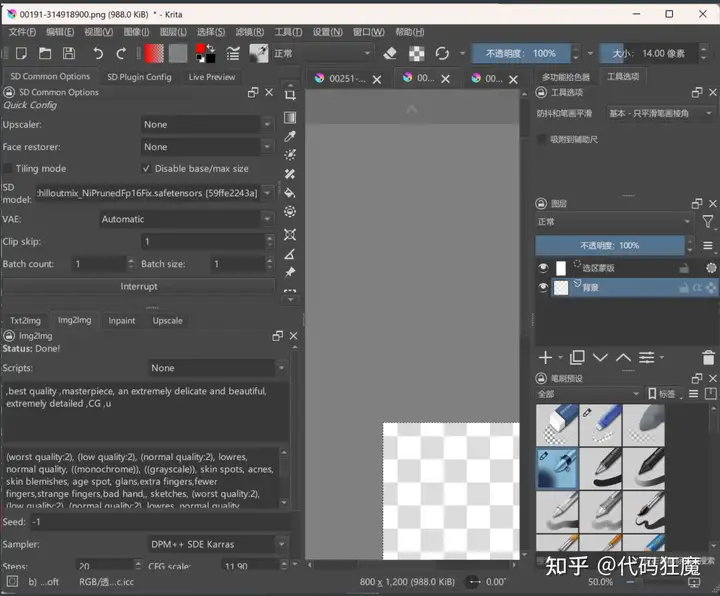Image resolution: width=720 pixels, height=596 pixels.
Task: Open the brush preset tag 全部 dropdown
Action: click(589, 394)
